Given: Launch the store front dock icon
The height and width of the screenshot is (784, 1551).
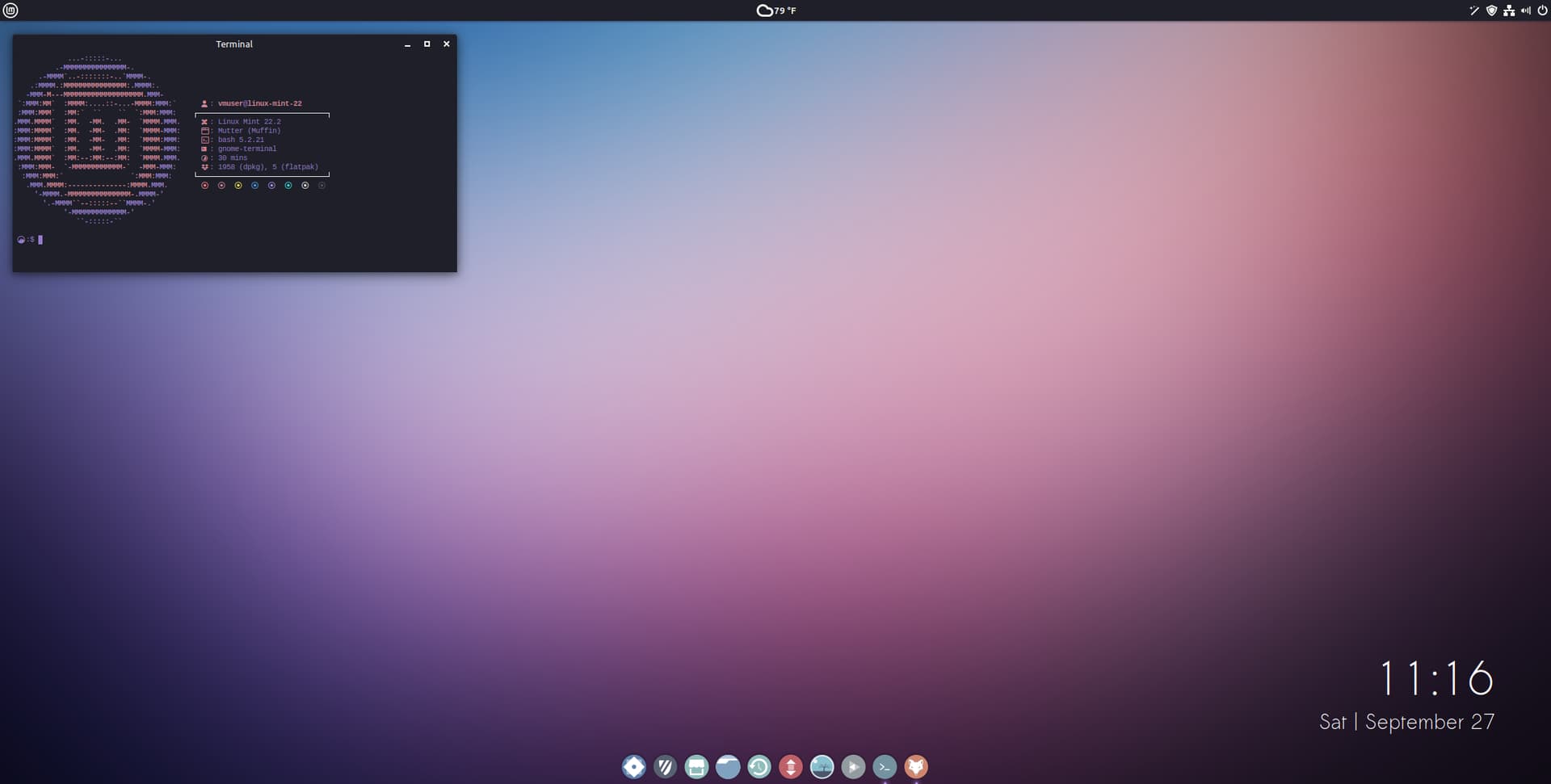Looking at the screenshot, I should (696, 766).
